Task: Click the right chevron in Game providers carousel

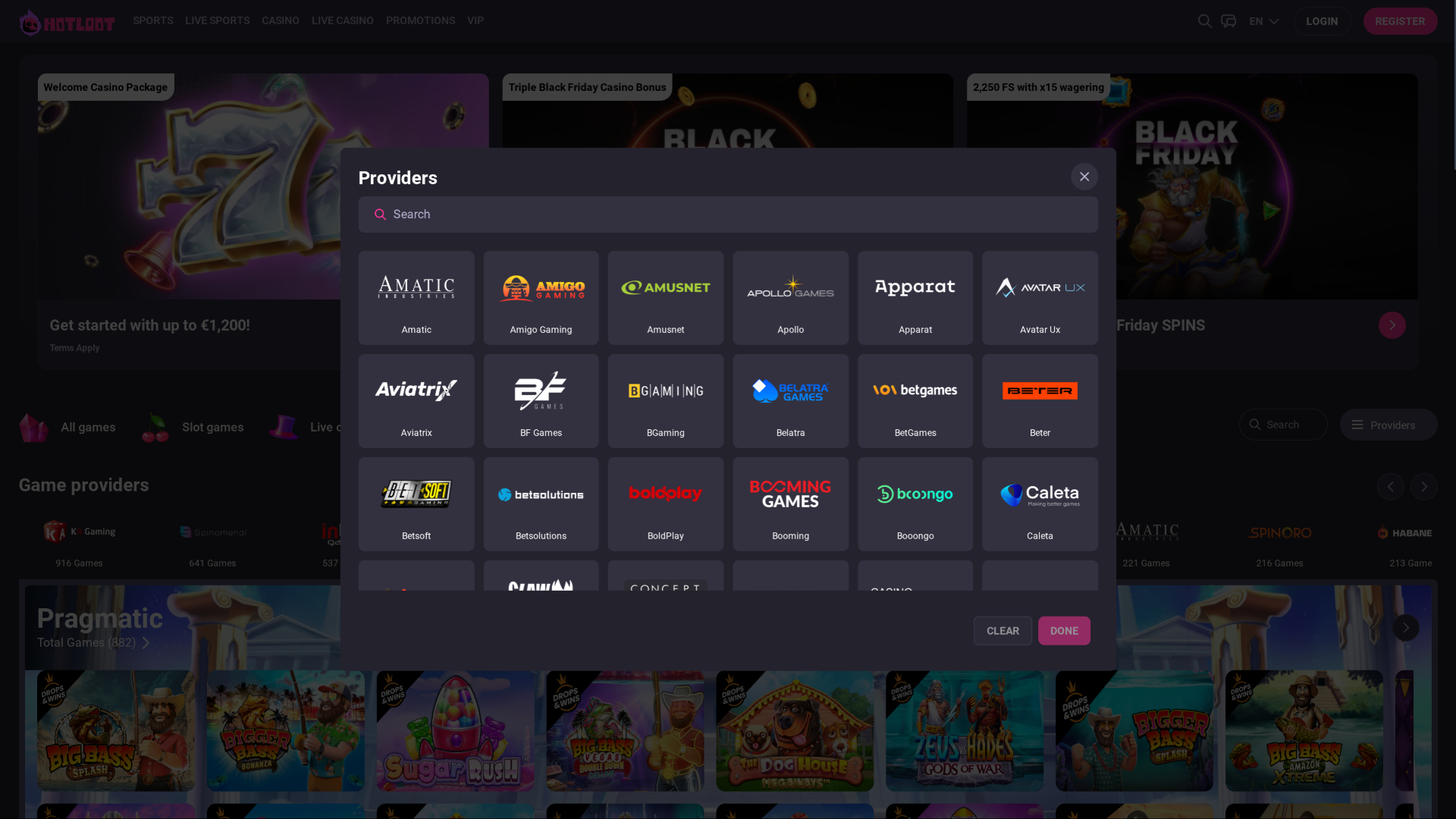Action: (1423, 487)
